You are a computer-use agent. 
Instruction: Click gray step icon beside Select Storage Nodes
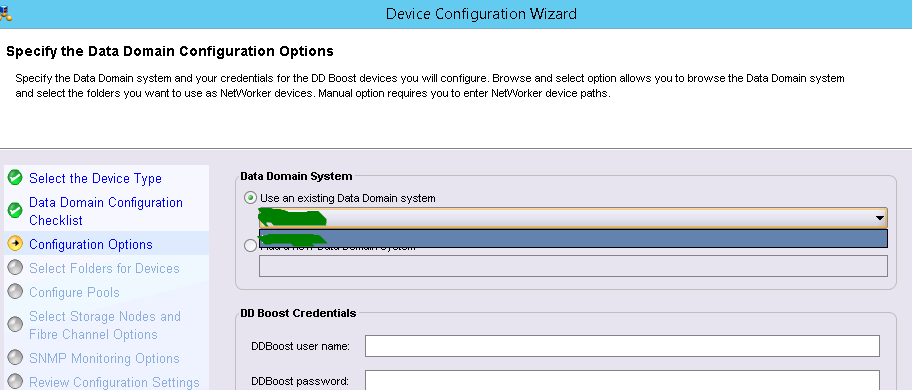point(15,324)
